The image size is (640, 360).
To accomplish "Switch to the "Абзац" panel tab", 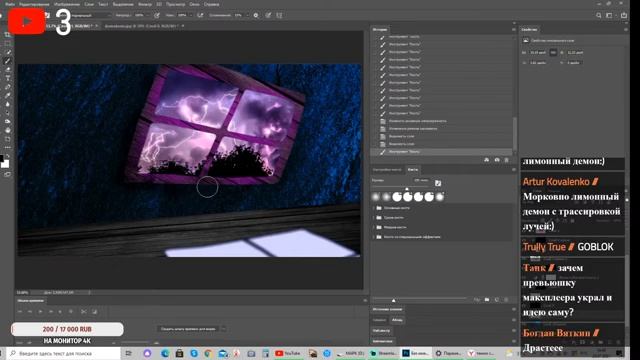I will [x=397, y=320].
